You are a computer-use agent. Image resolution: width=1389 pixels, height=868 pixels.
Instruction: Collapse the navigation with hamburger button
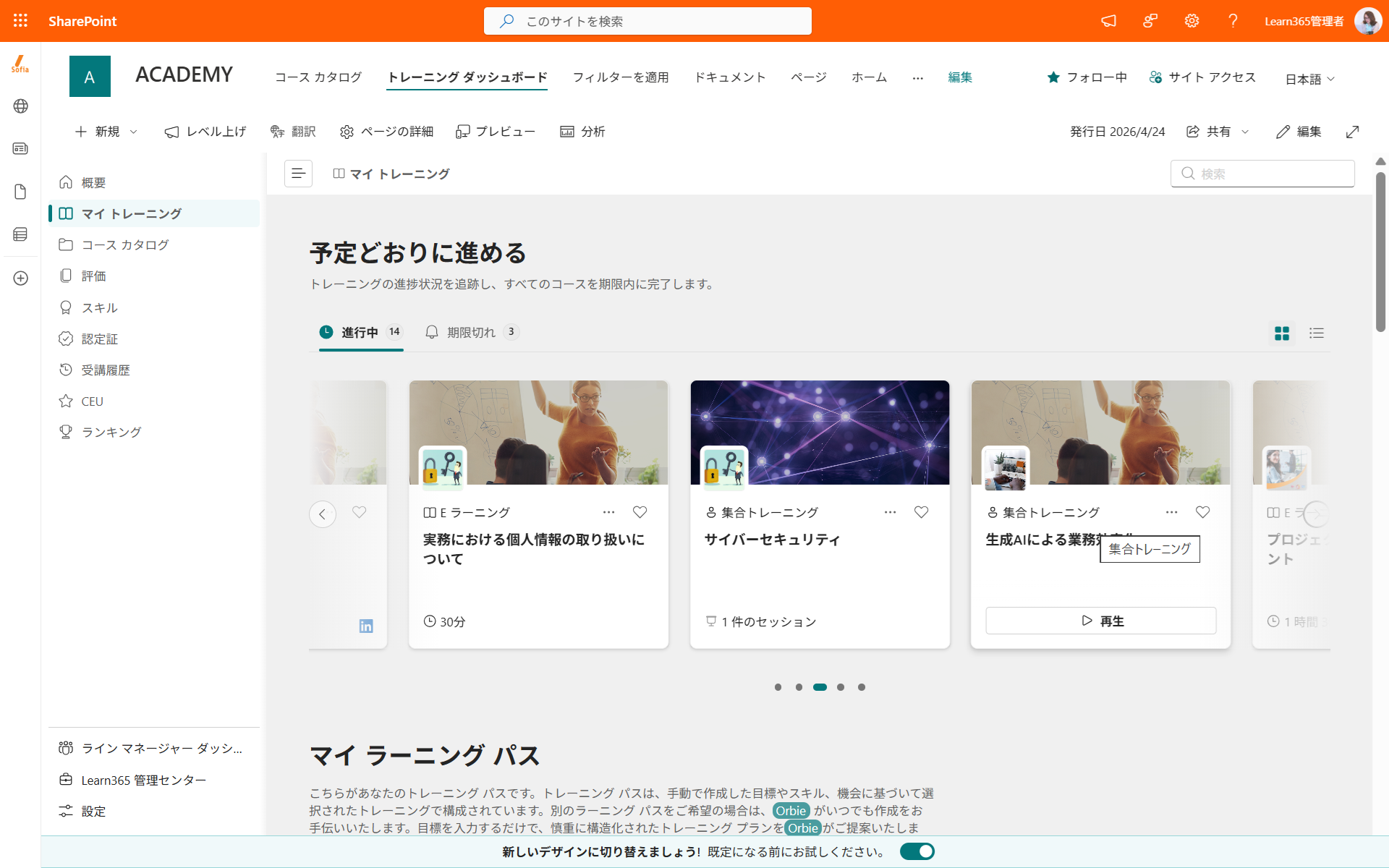[298, 174]
